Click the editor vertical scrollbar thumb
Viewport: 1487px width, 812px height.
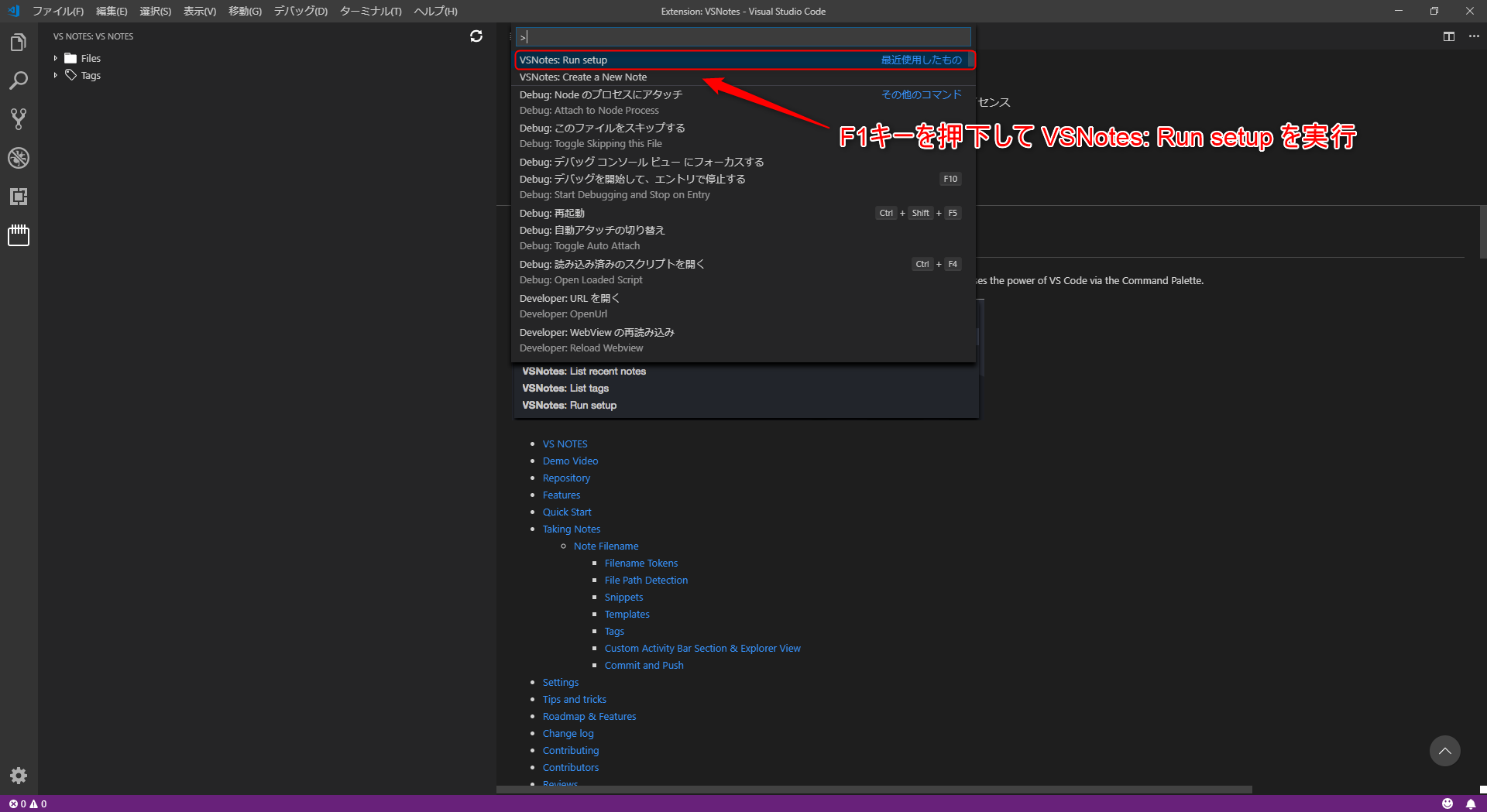coord(1482,232)
